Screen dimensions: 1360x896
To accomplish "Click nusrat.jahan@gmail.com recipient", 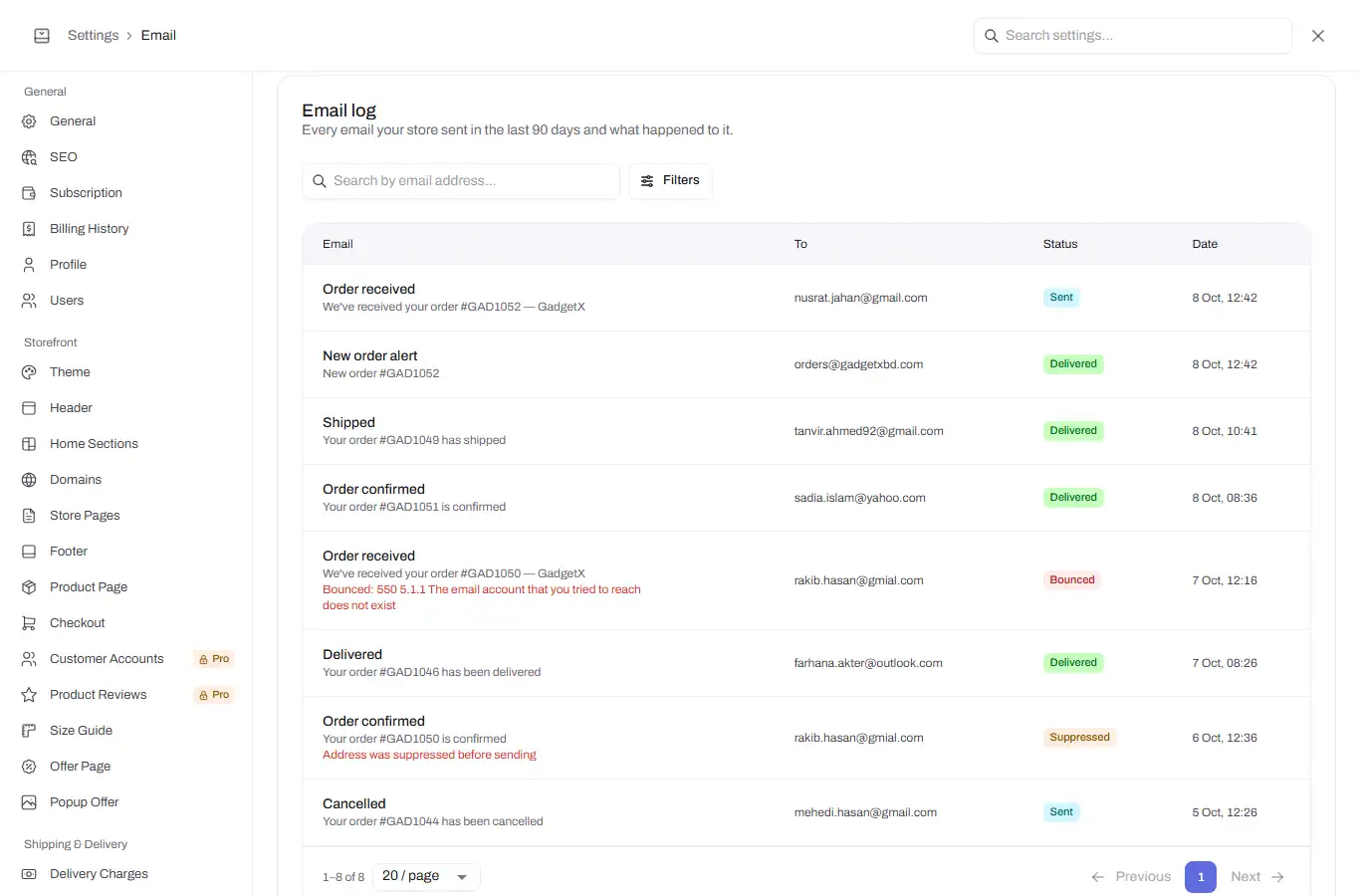I will coord(860,298).
